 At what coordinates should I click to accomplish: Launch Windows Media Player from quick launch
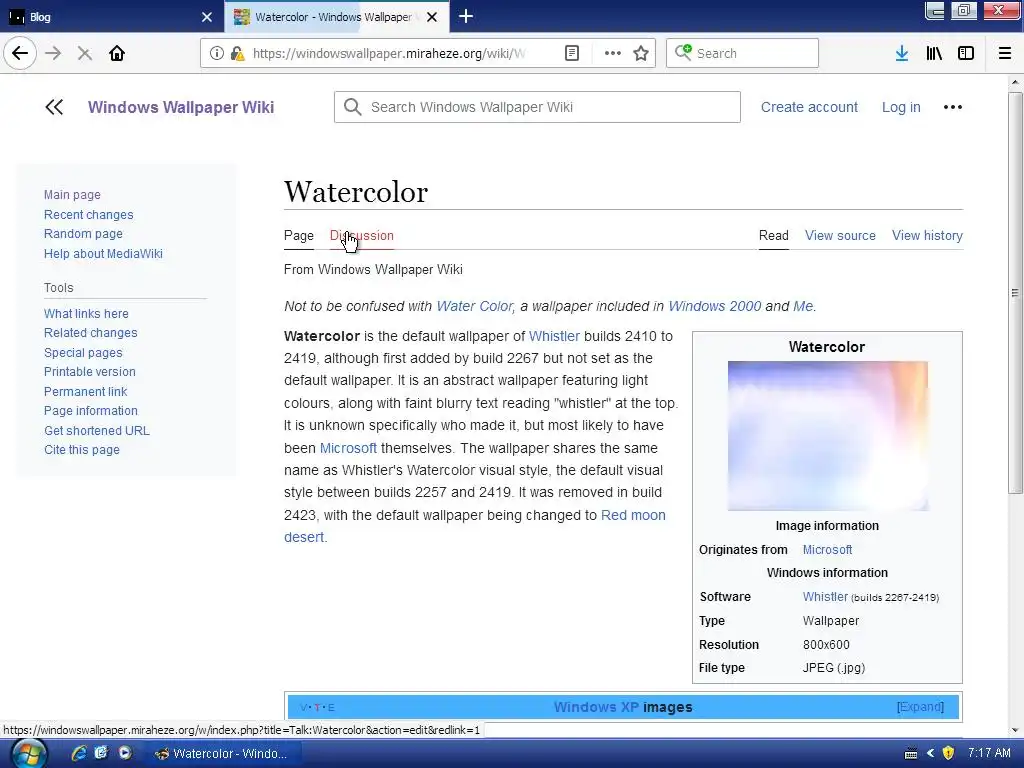point(125,753)
